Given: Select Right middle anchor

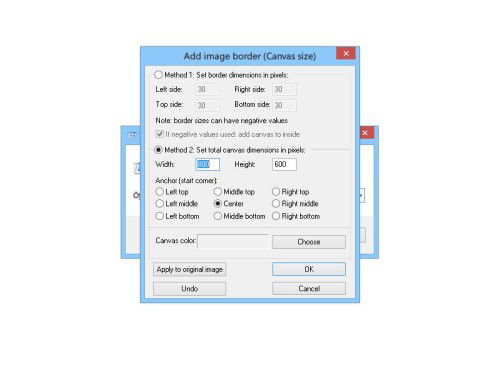Looking at the screenshot, I should point(276,203).
